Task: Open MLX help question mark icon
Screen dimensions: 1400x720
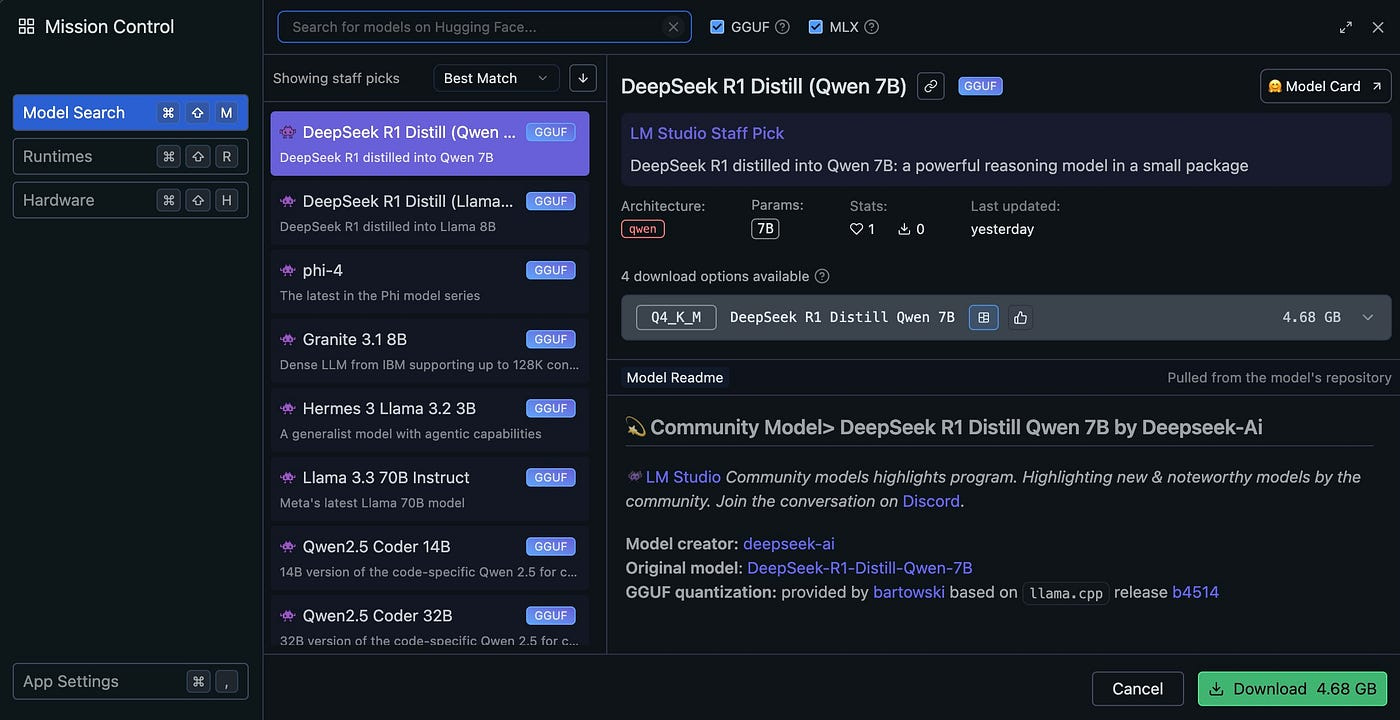Action: [x=871, y=27]
